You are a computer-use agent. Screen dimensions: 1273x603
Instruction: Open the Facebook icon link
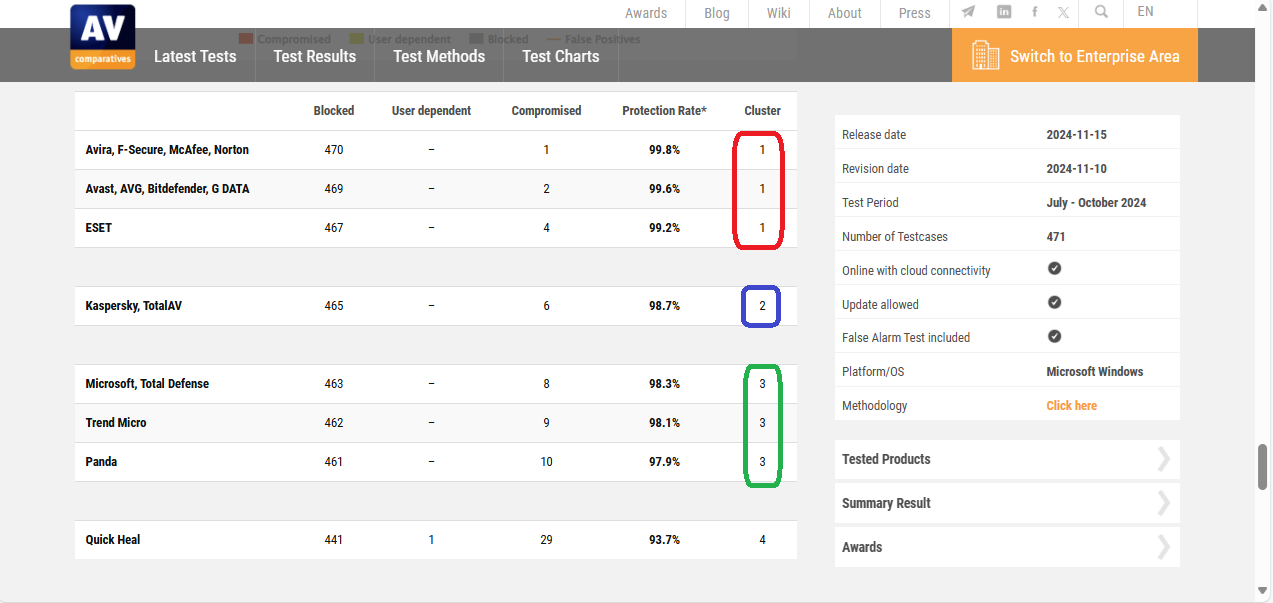point(1034,12)
